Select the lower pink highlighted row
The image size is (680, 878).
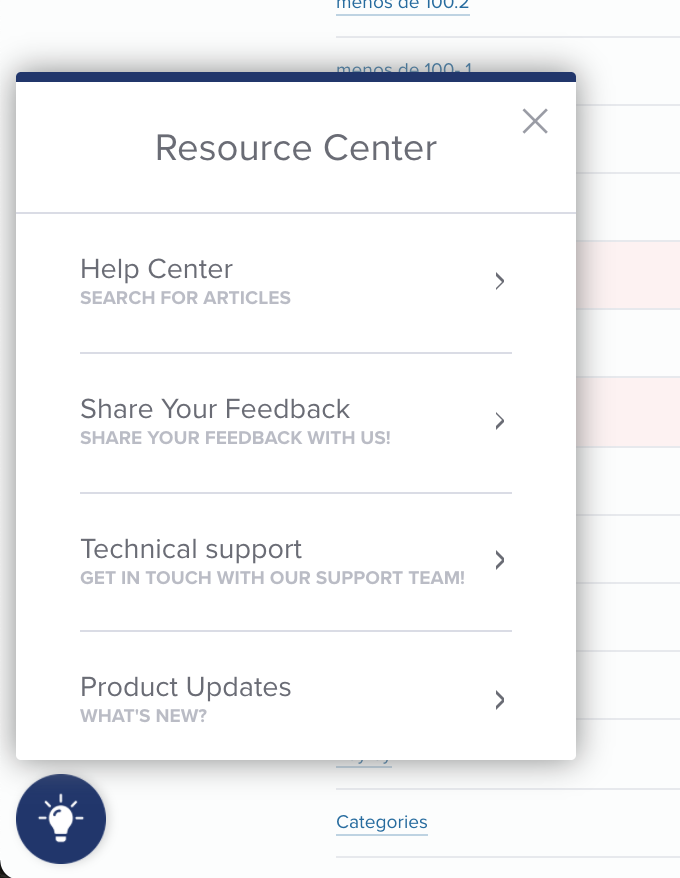coord(628,412)
